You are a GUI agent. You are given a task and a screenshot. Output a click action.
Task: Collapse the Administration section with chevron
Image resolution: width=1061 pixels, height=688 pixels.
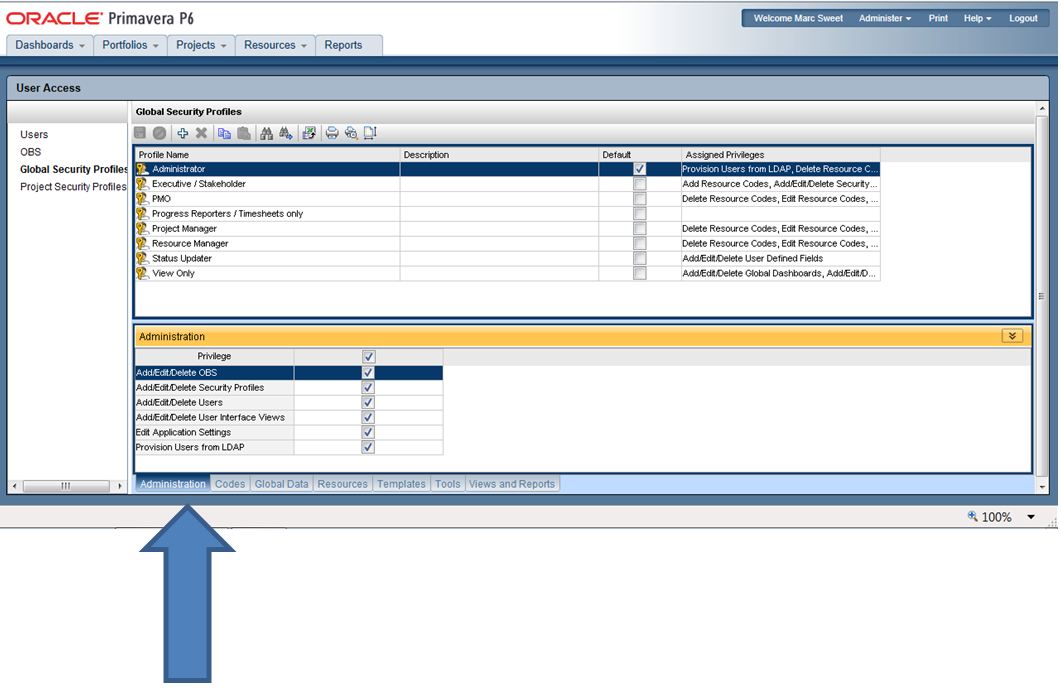point(1012,336)
